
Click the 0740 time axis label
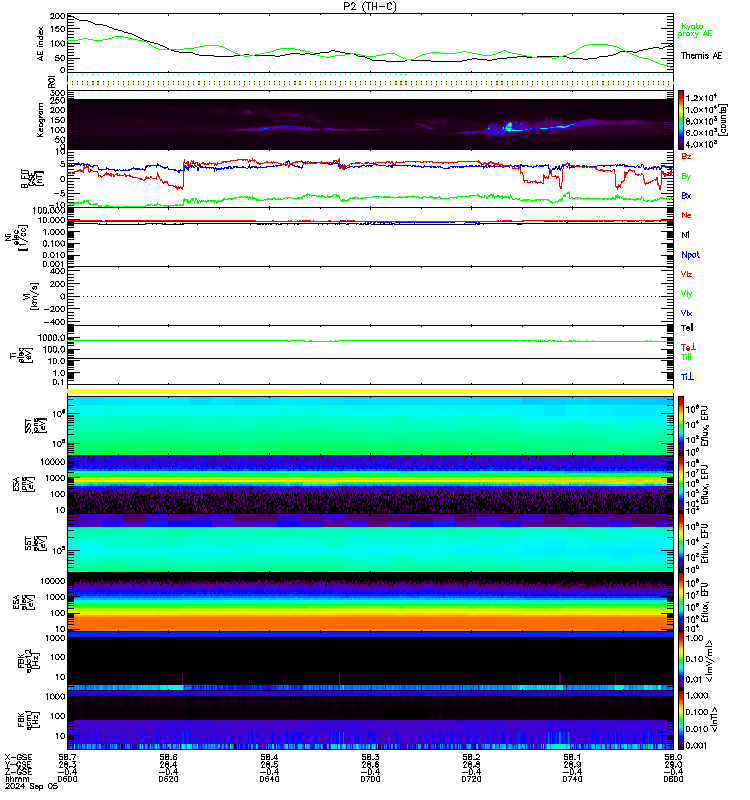(x=572, y=779)
